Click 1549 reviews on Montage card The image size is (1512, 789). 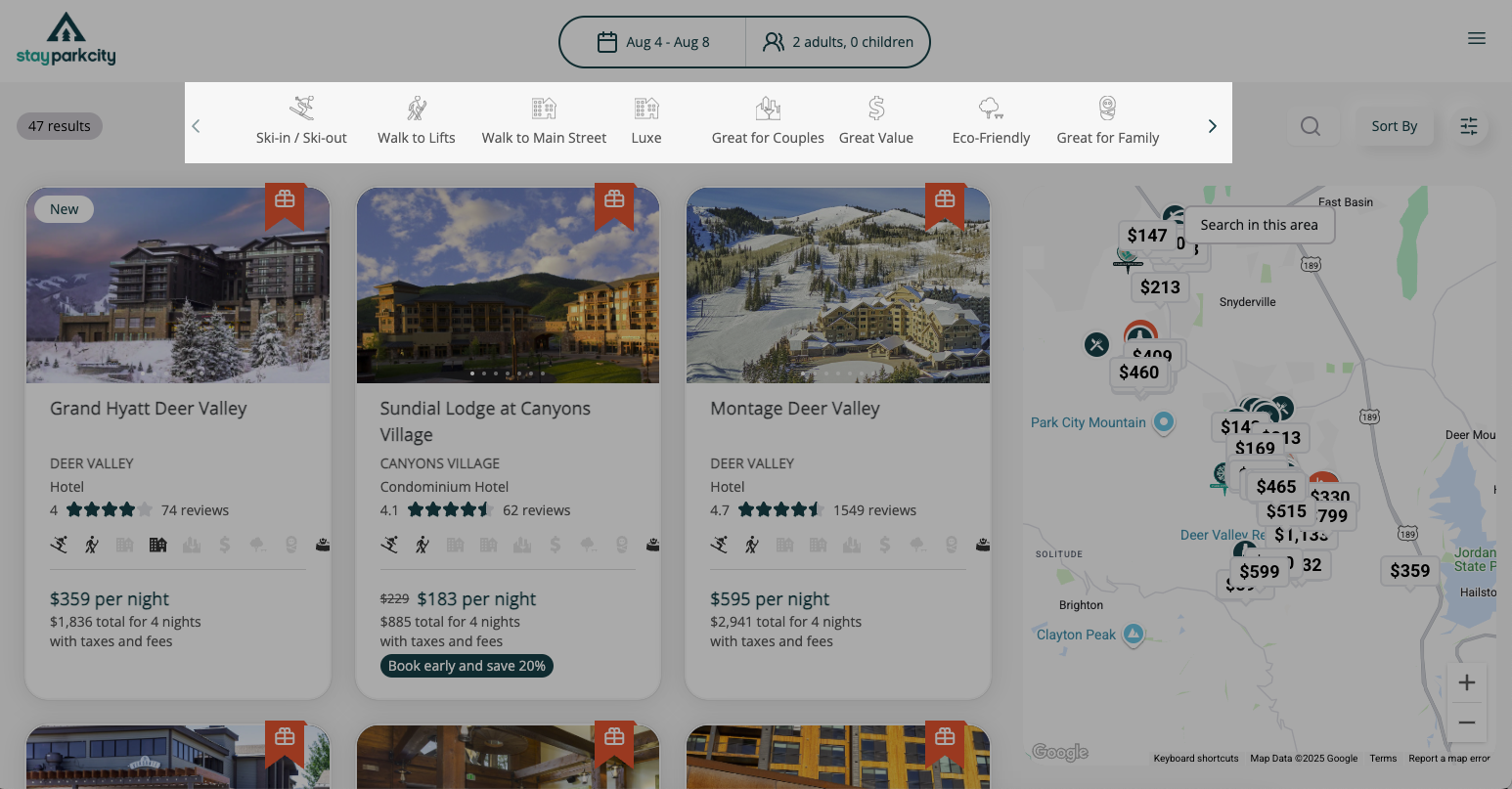[874, 510]
